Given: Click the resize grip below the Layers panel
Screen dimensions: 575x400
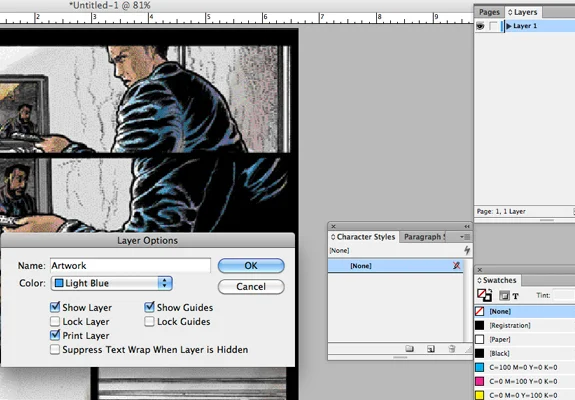Looking at the screenshot, I should 546,220.
